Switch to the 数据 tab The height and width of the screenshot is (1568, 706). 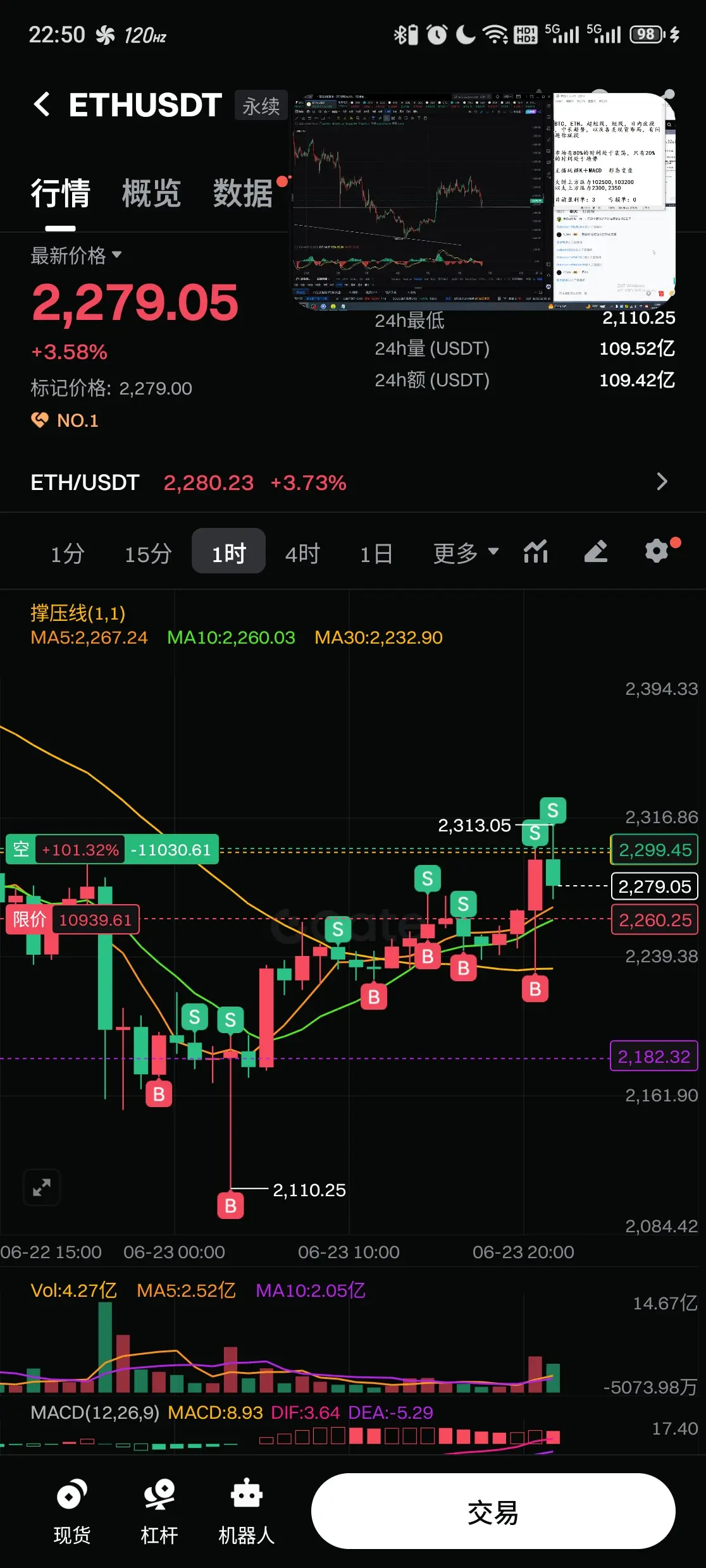point(243,193)
